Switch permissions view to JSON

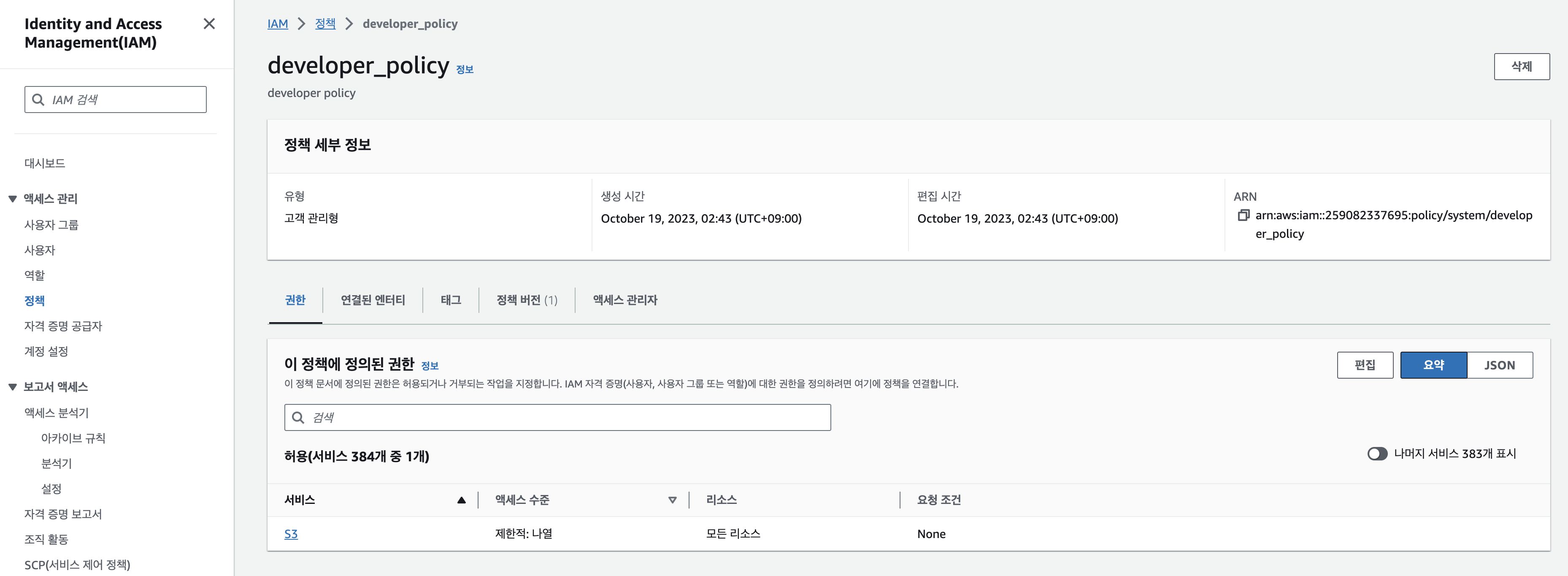click(1499, 365)
